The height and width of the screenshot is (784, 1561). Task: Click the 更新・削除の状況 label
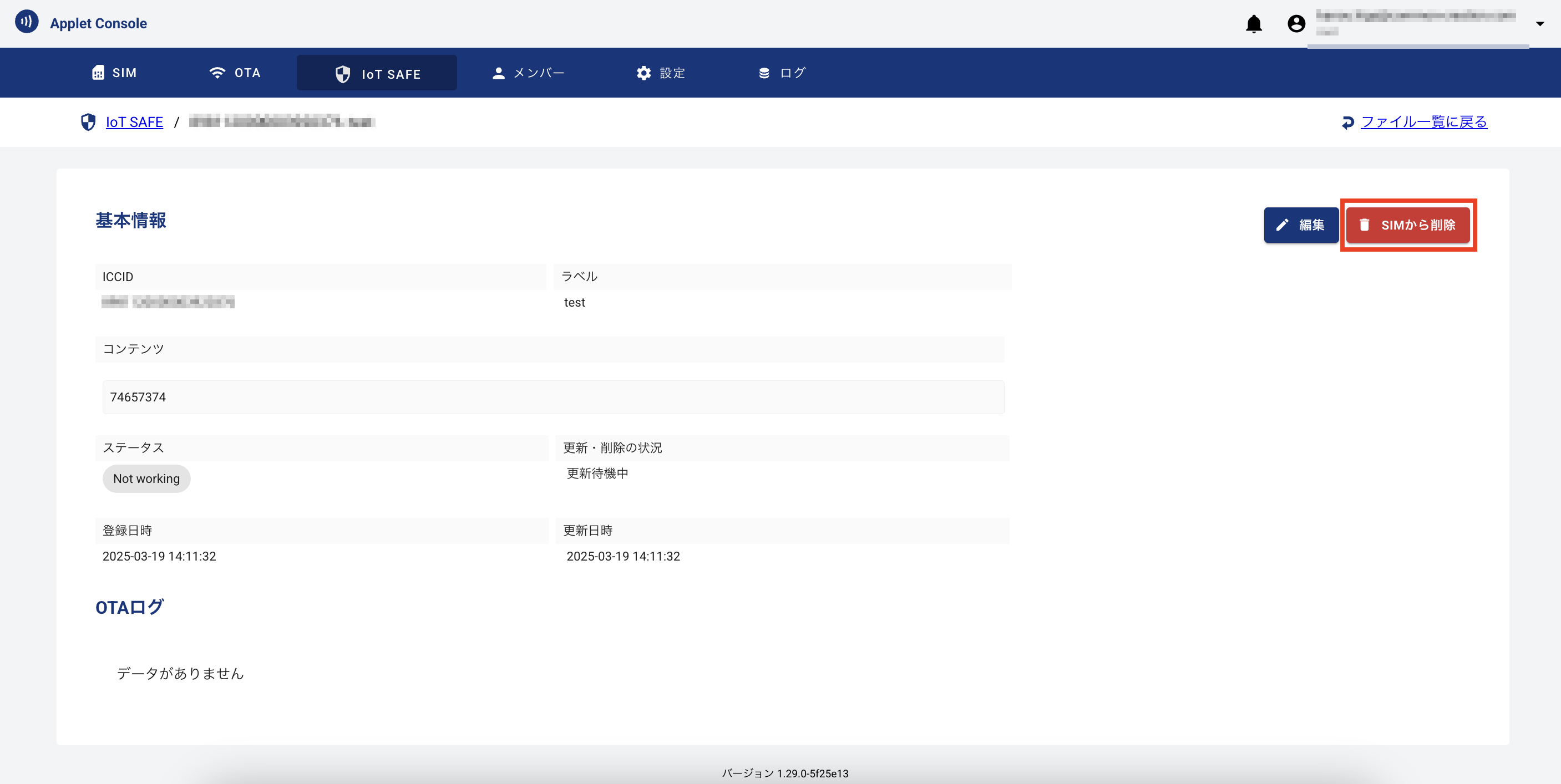point(612,448)
